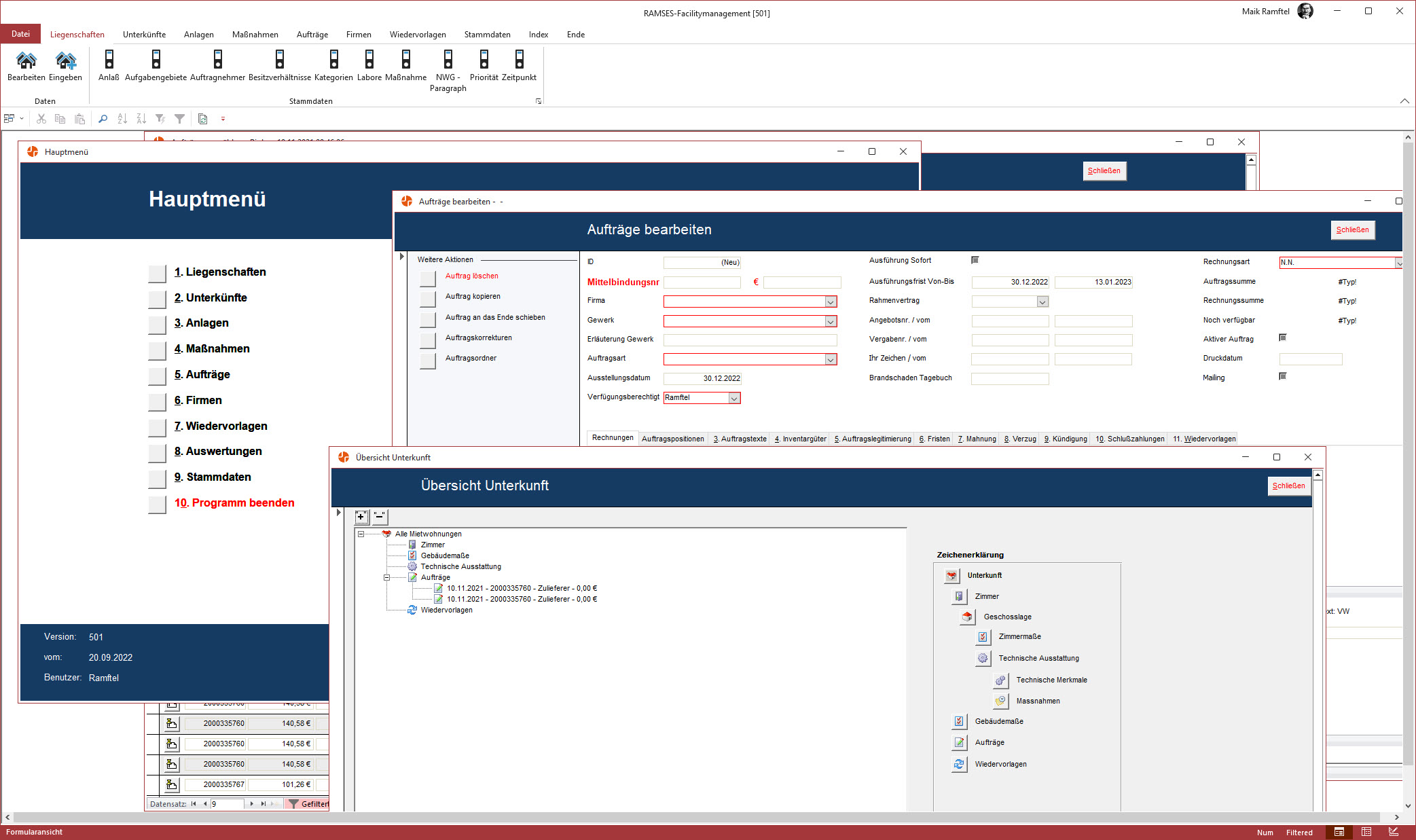Open the Rahmenvertrag dropdown
The image size is (1416, 840).
(x=1042, y=302)
